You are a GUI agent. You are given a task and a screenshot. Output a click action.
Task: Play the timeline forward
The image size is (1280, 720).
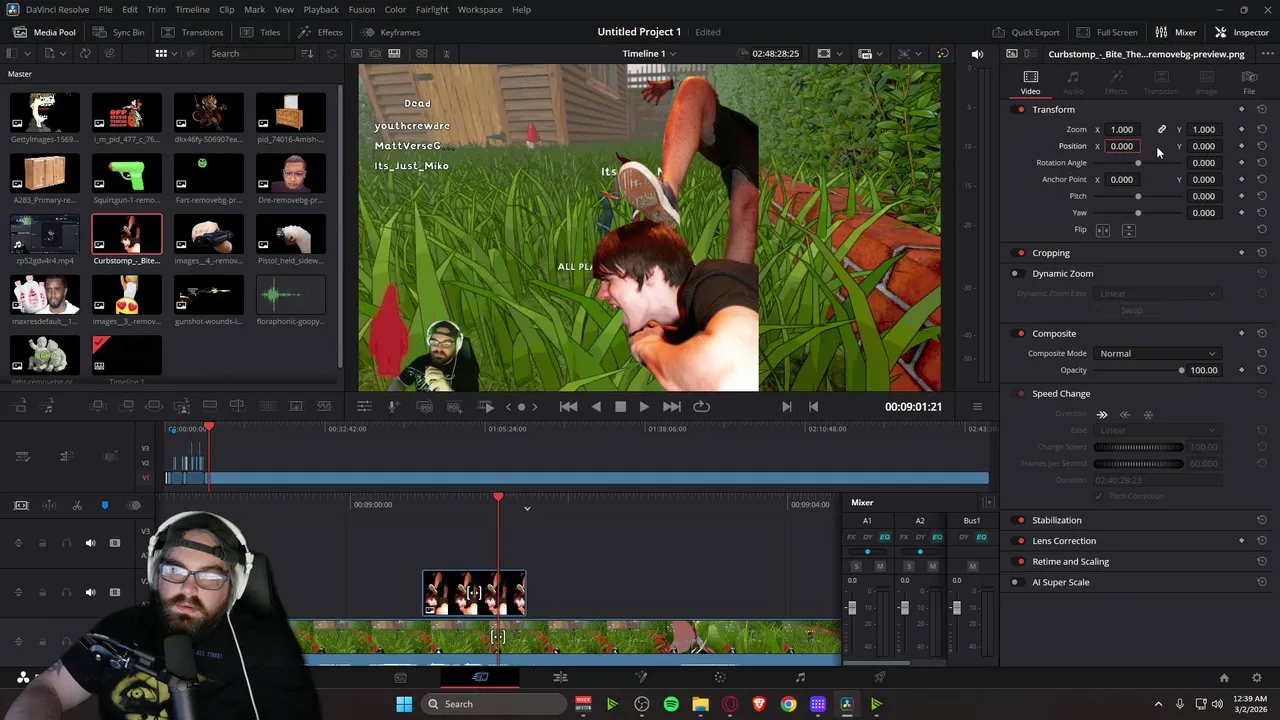[x=644, y=406]
